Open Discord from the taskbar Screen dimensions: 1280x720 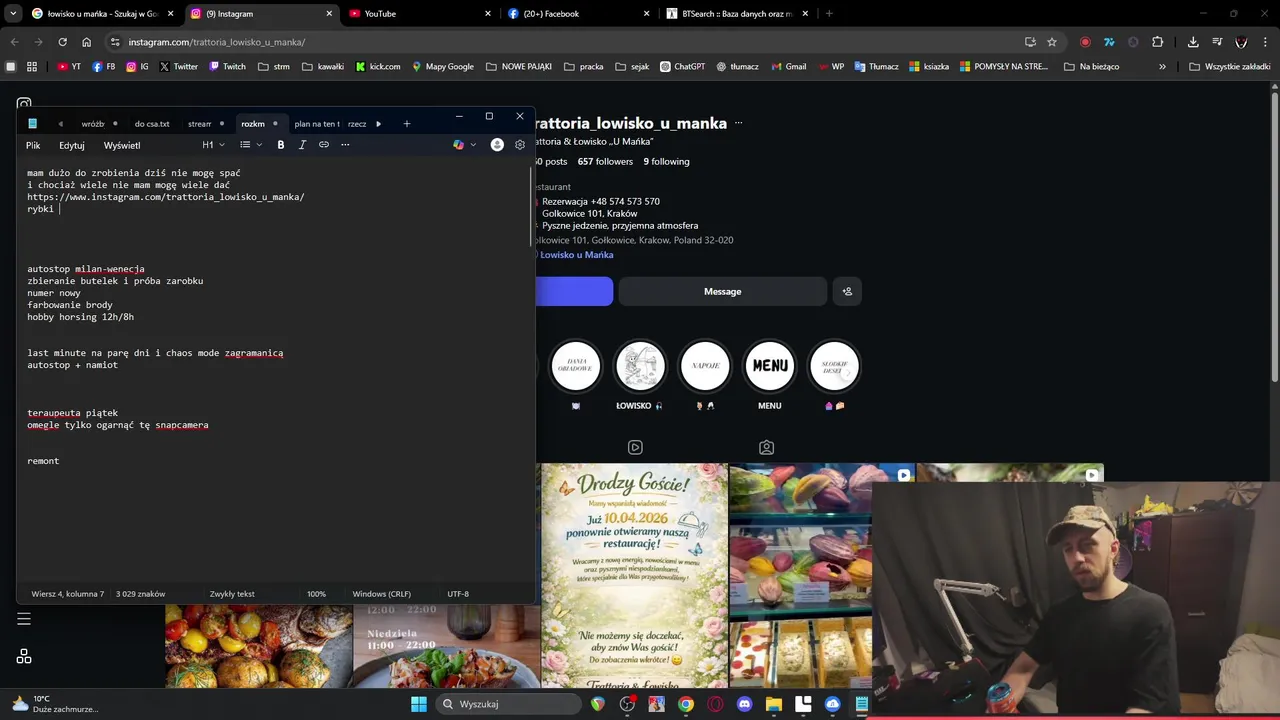coord(744,704)
